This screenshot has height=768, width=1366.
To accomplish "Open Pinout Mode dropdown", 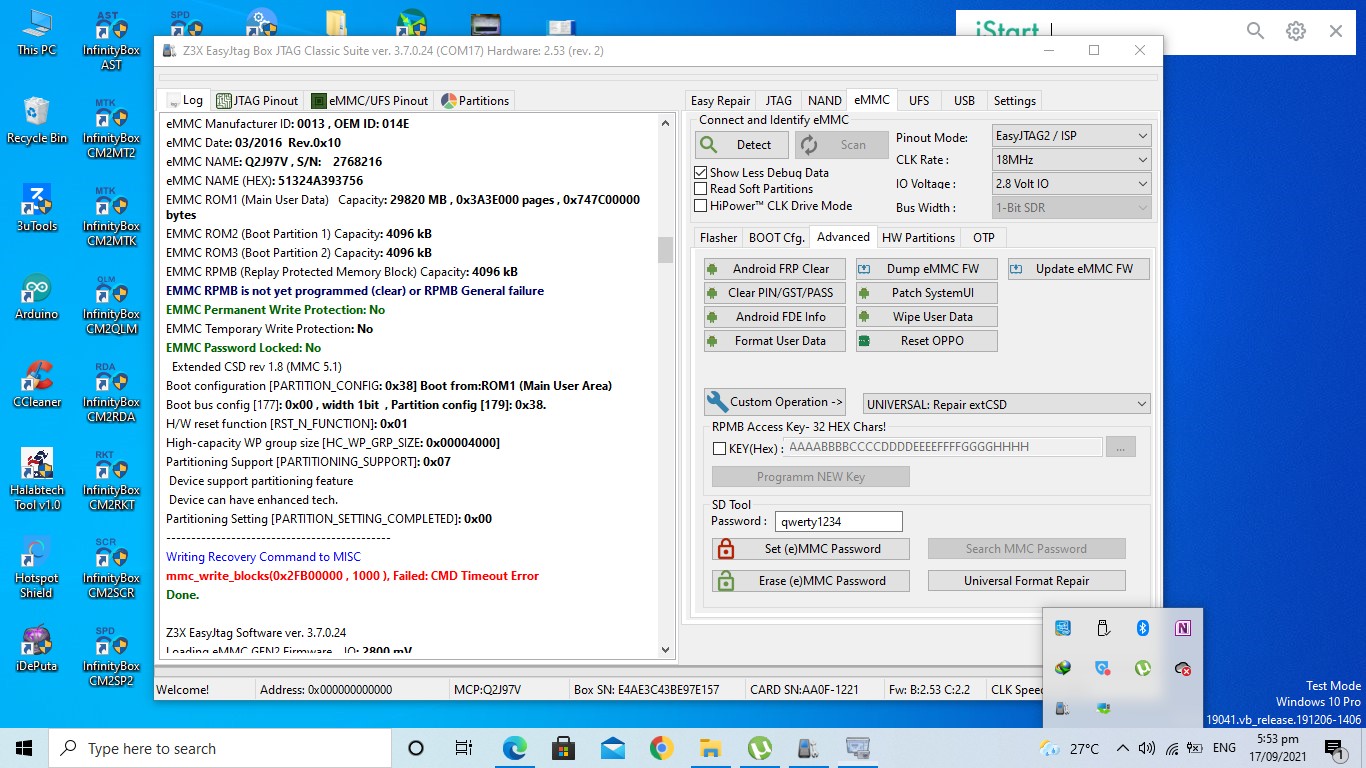I will coord(1071,136).
